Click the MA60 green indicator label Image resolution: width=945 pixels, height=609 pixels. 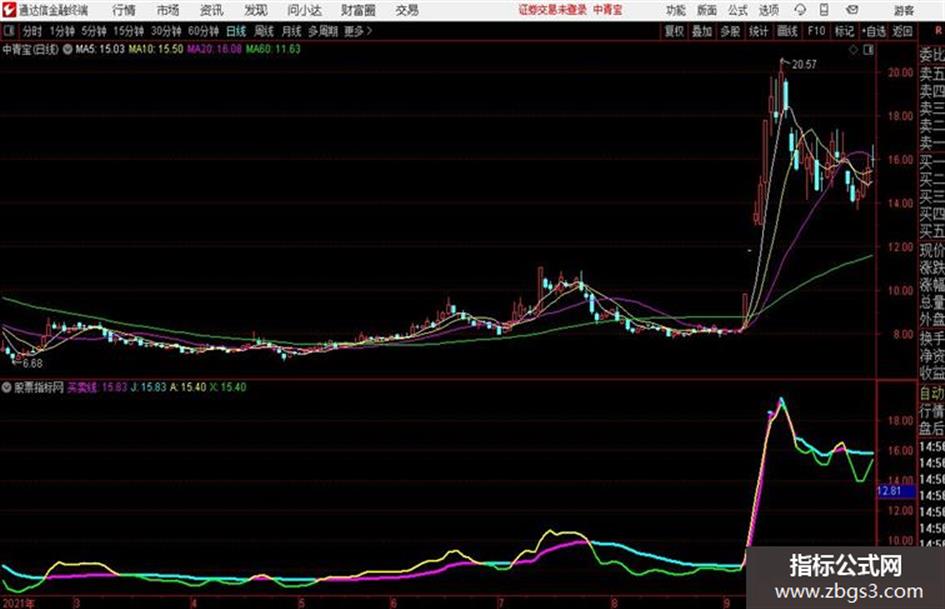[x=273, y=49]
